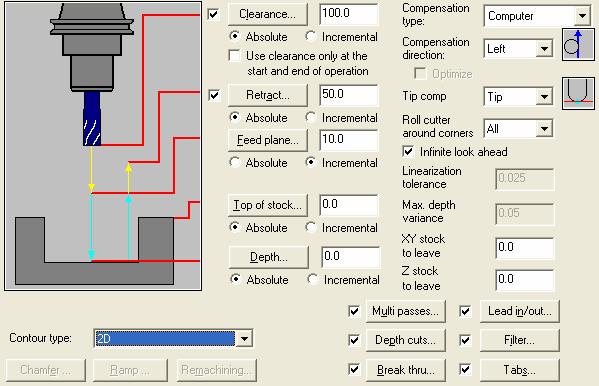Select Absolute for Feed plane
The width and height of the screenshot is (599, 386).
coord(235,162)
